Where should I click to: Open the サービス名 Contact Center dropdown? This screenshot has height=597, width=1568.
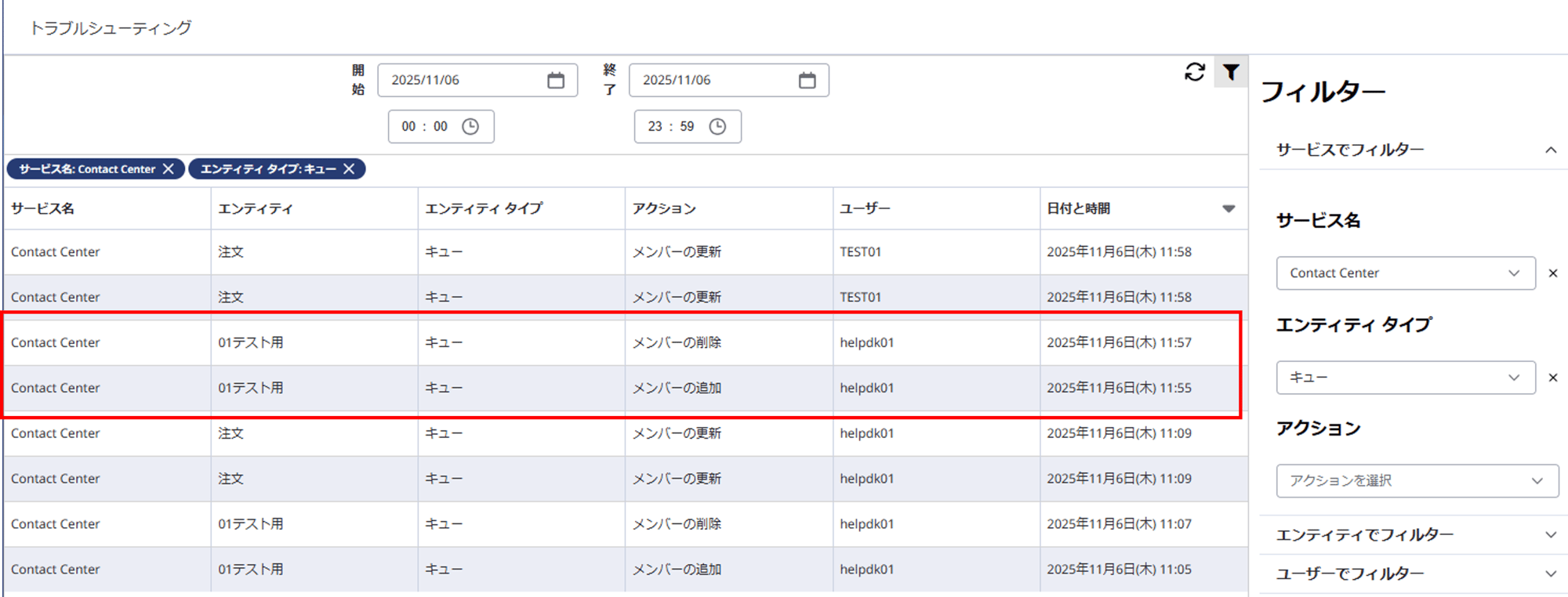click(1405, 273)
